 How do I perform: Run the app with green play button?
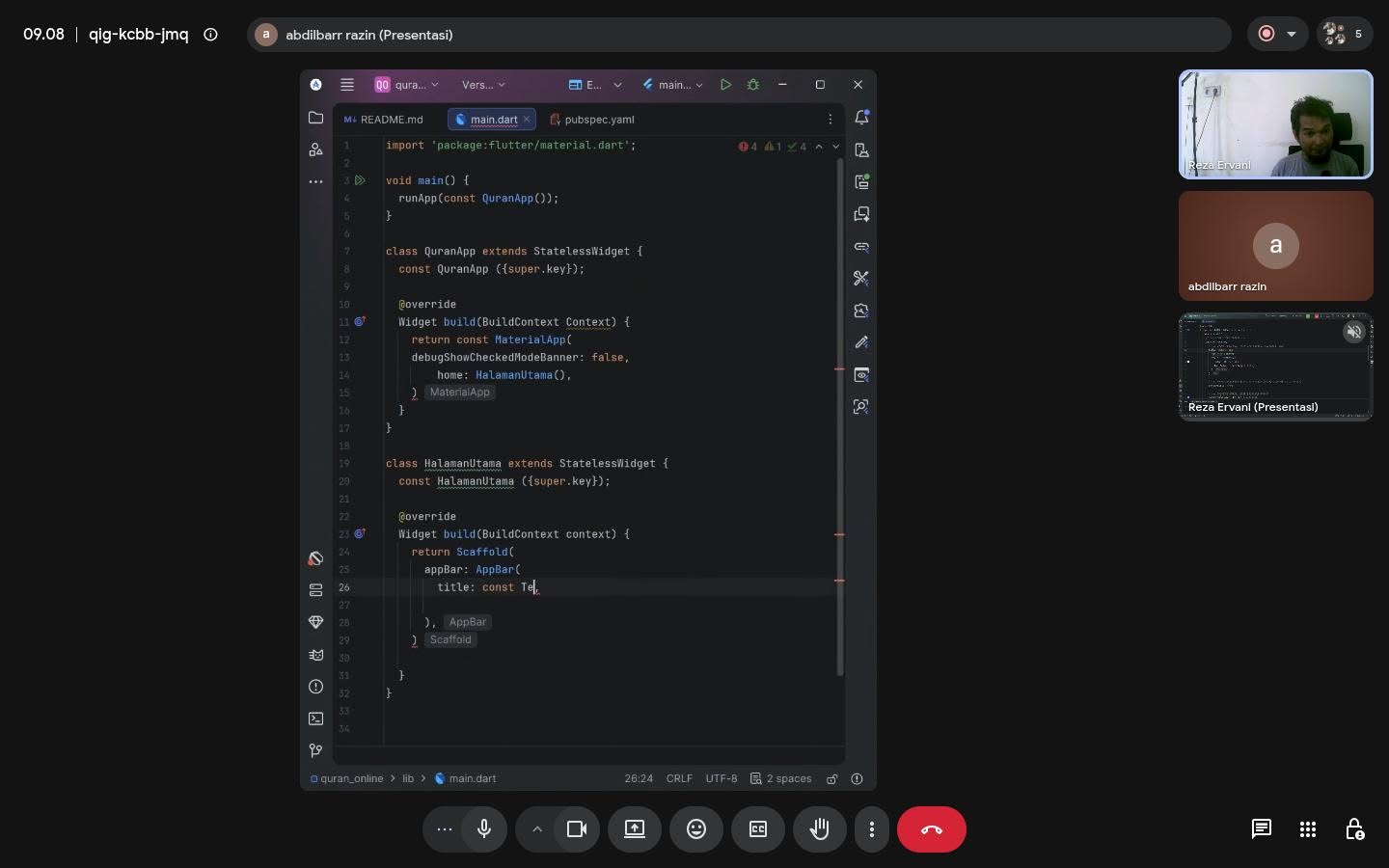(x=725, y=85)
